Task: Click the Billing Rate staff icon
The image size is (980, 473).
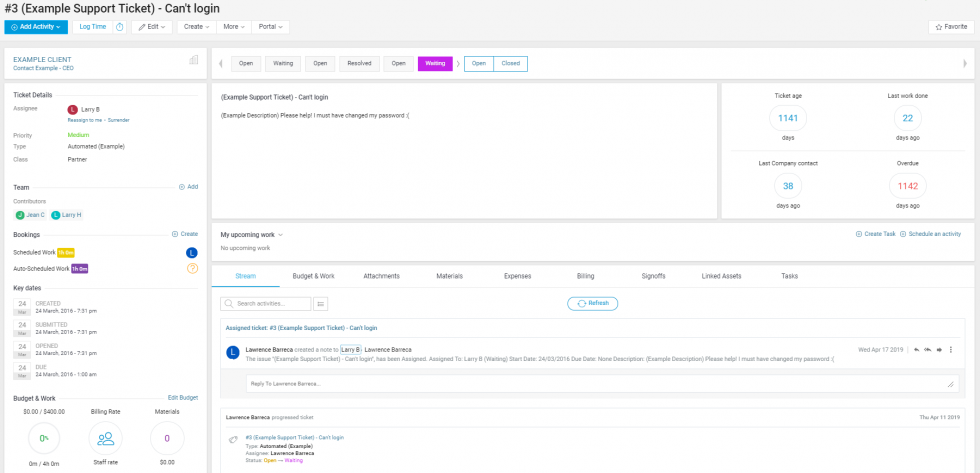Action: click(106, 439)
